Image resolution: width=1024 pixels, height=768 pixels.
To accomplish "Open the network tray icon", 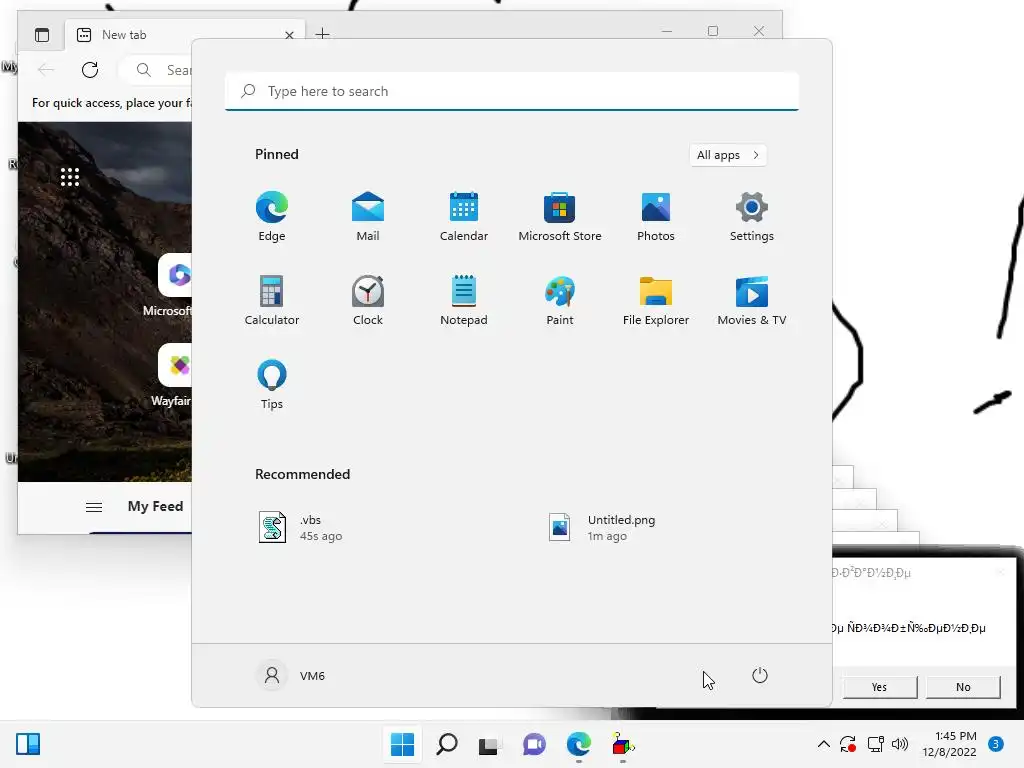I will click(875, 744).
